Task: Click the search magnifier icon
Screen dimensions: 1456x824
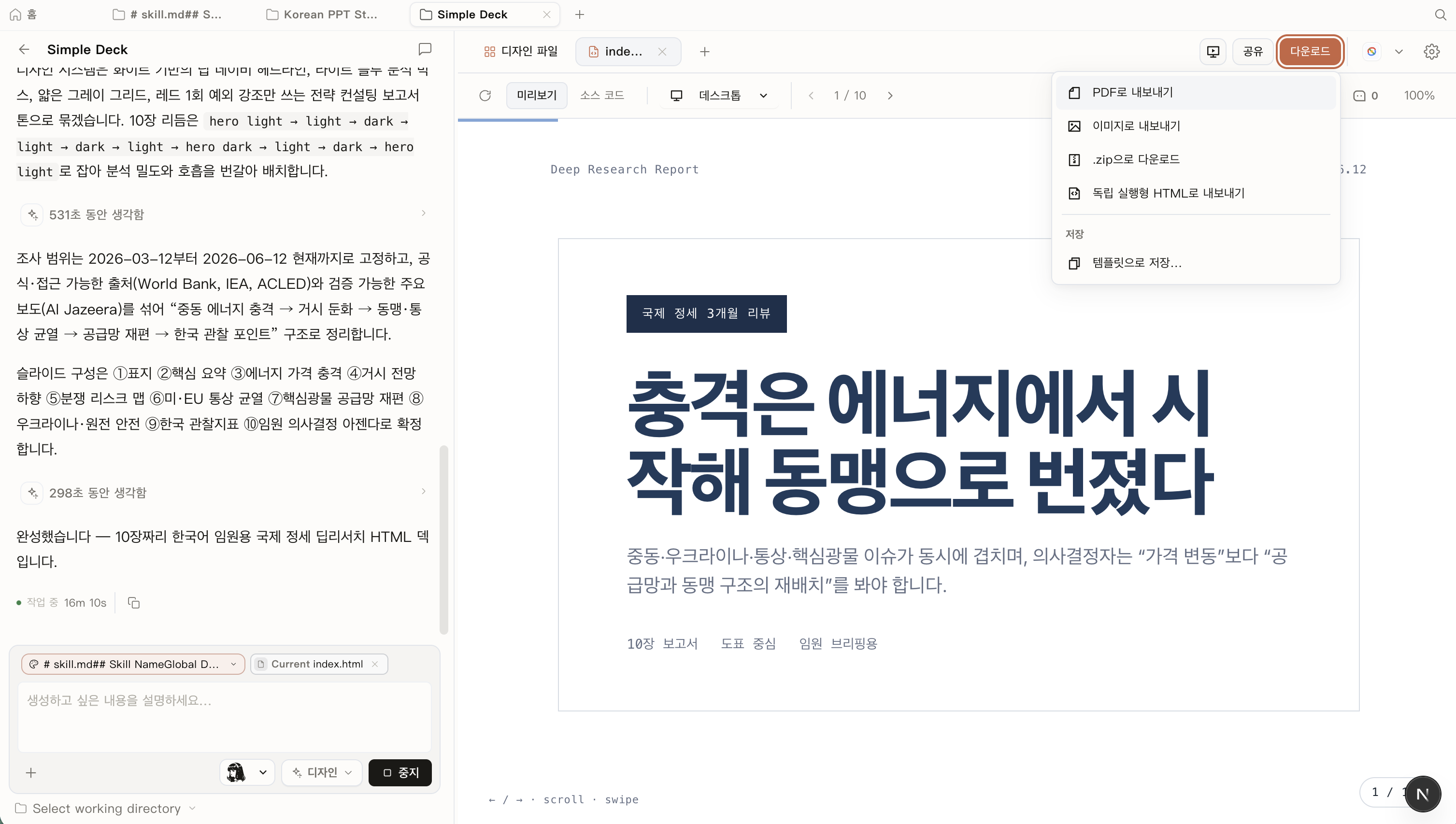Action: click(1440, 14)
